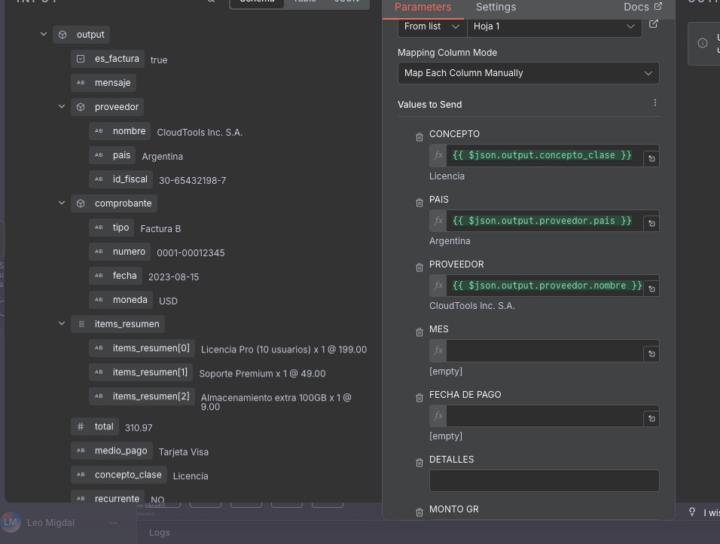Click the empty MES input field
This screenshot has height=544, width=720.
click(545, 351)
